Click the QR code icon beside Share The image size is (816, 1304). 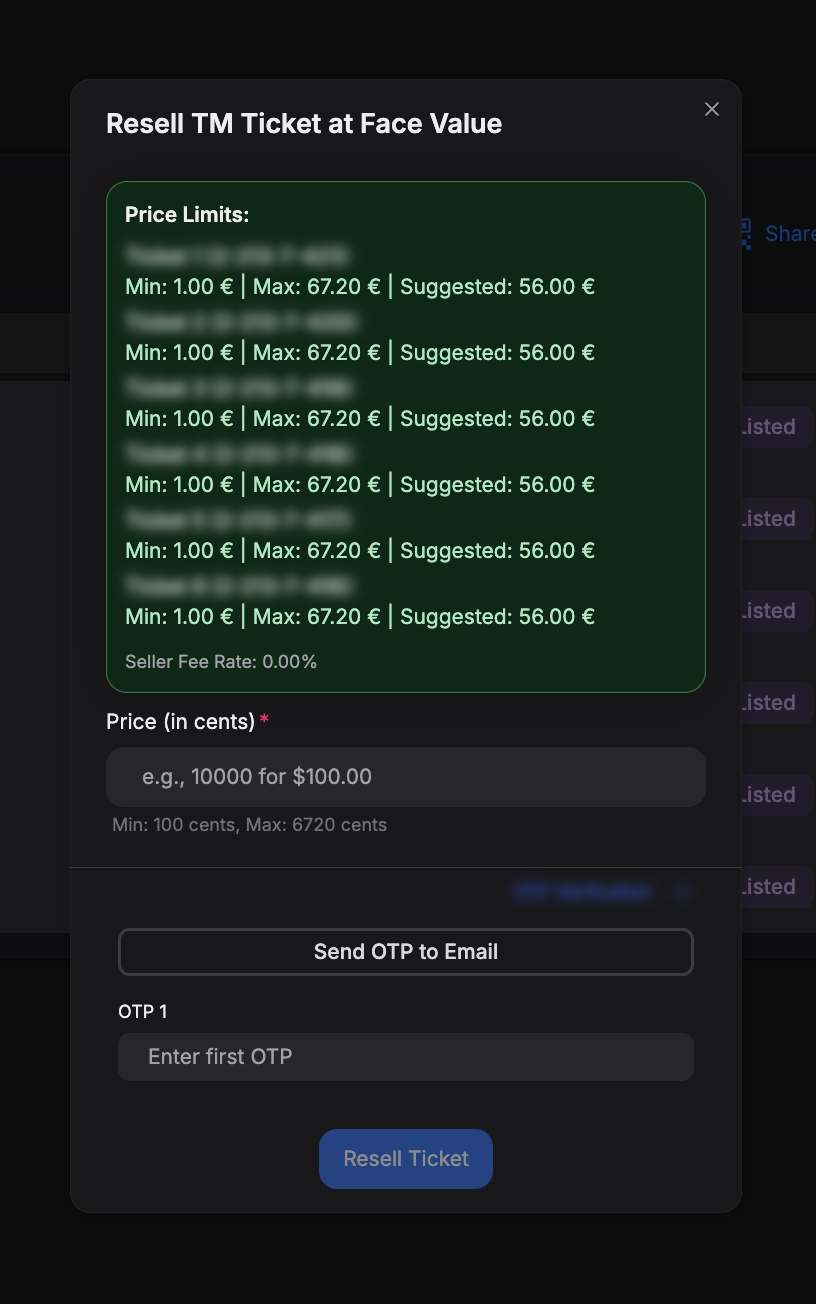[x=745, y=233]
